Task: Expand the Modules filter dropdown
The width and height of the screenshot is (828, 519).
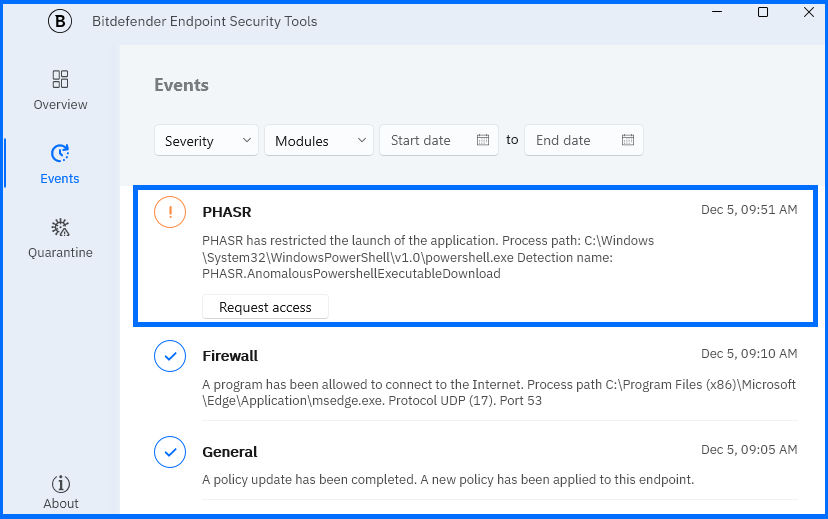Action: click(320, 141)
